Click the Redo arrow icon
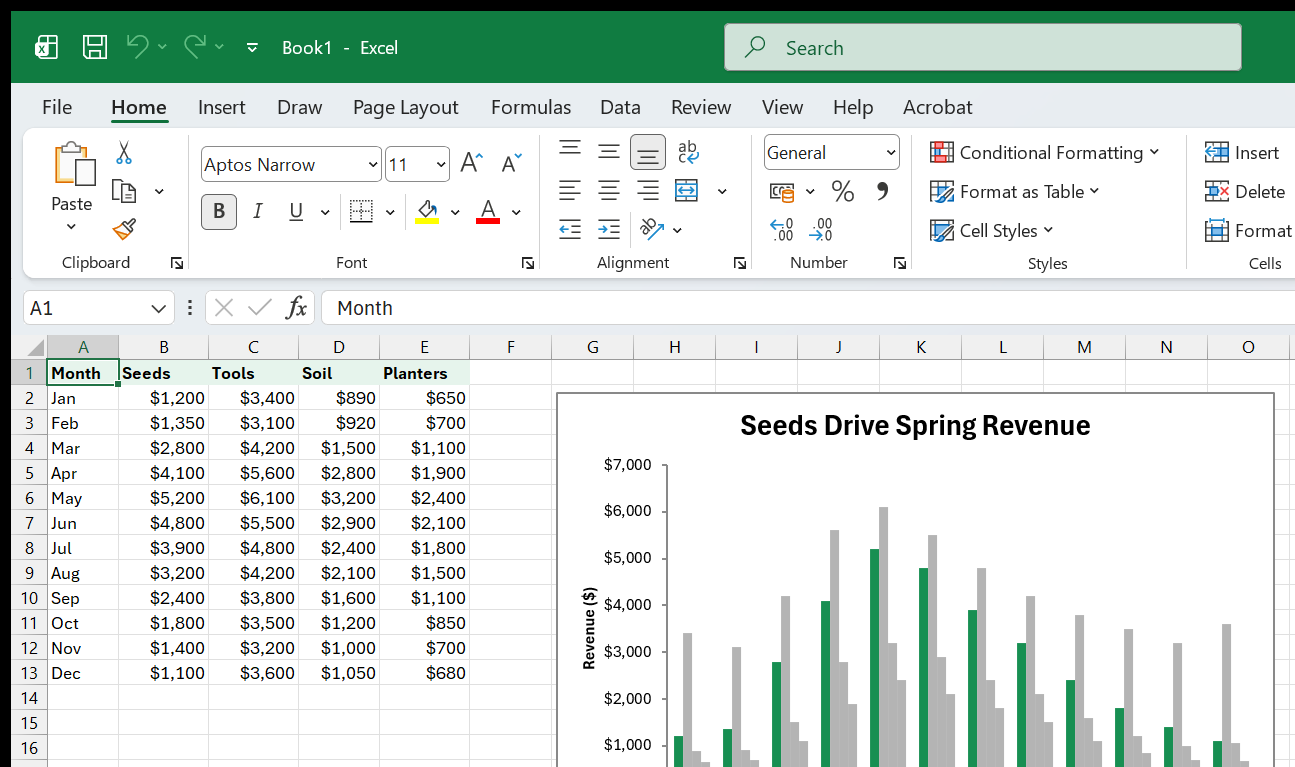1295x767 pixels. coord(195,46)
